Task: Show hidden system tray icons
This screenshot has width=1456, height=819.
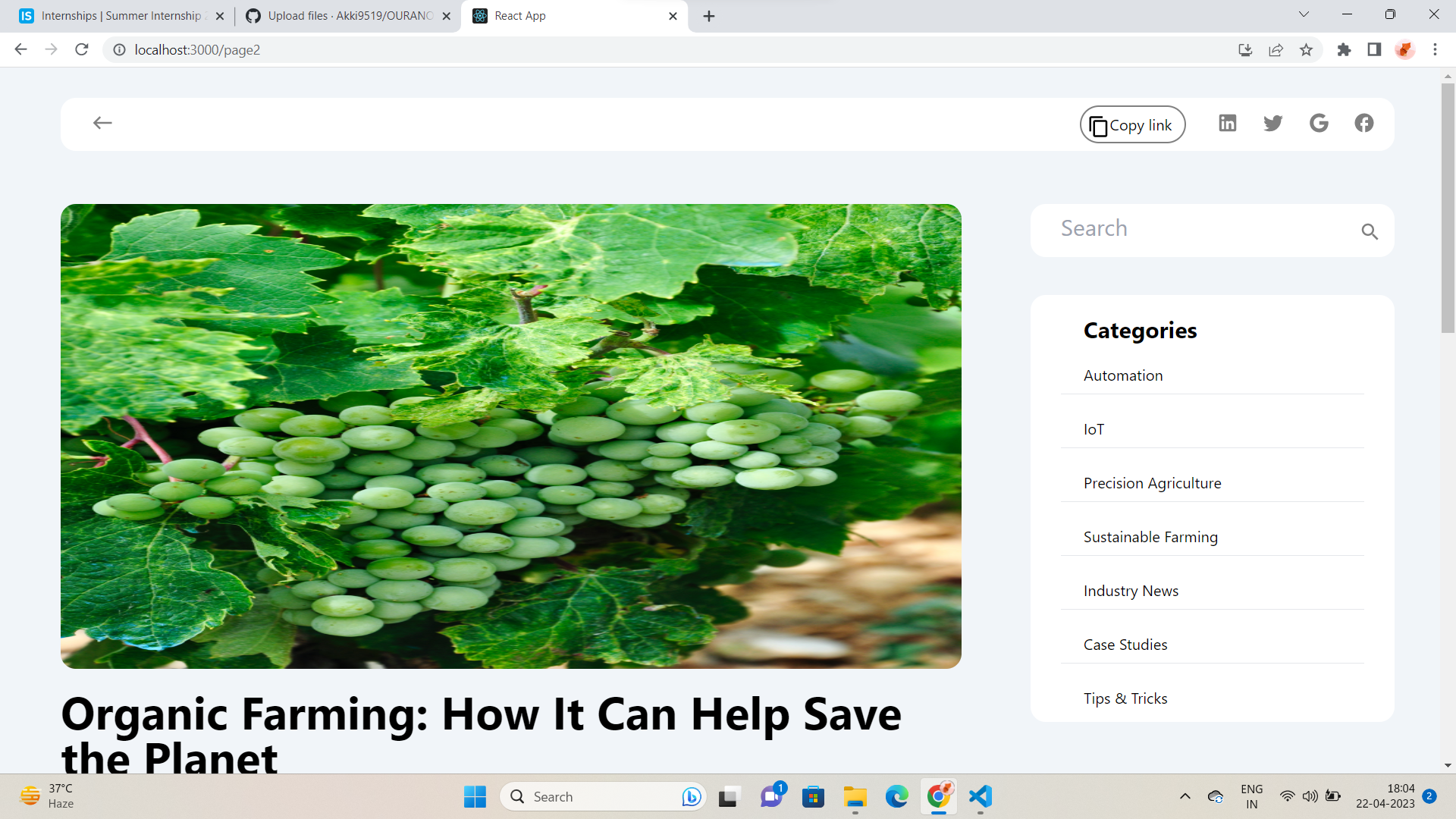Action: [1185, 796]
